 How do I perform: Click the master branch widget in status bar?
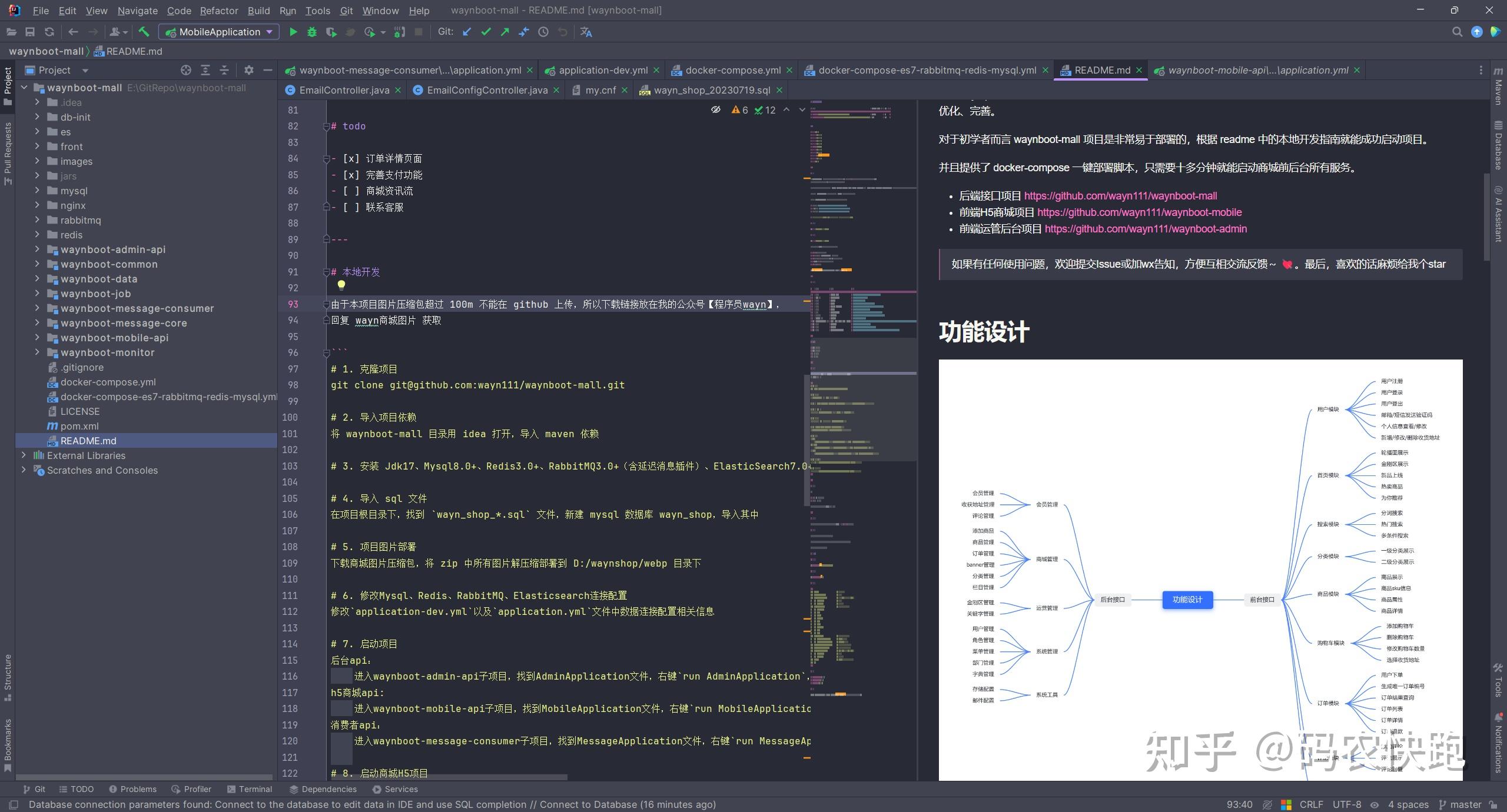pyautogui.click(x=1459, y=804)
